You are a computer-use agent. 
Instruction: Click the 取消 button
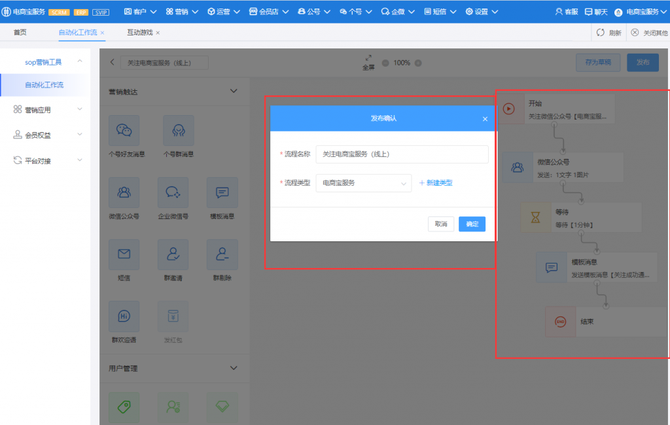(441, 224)
